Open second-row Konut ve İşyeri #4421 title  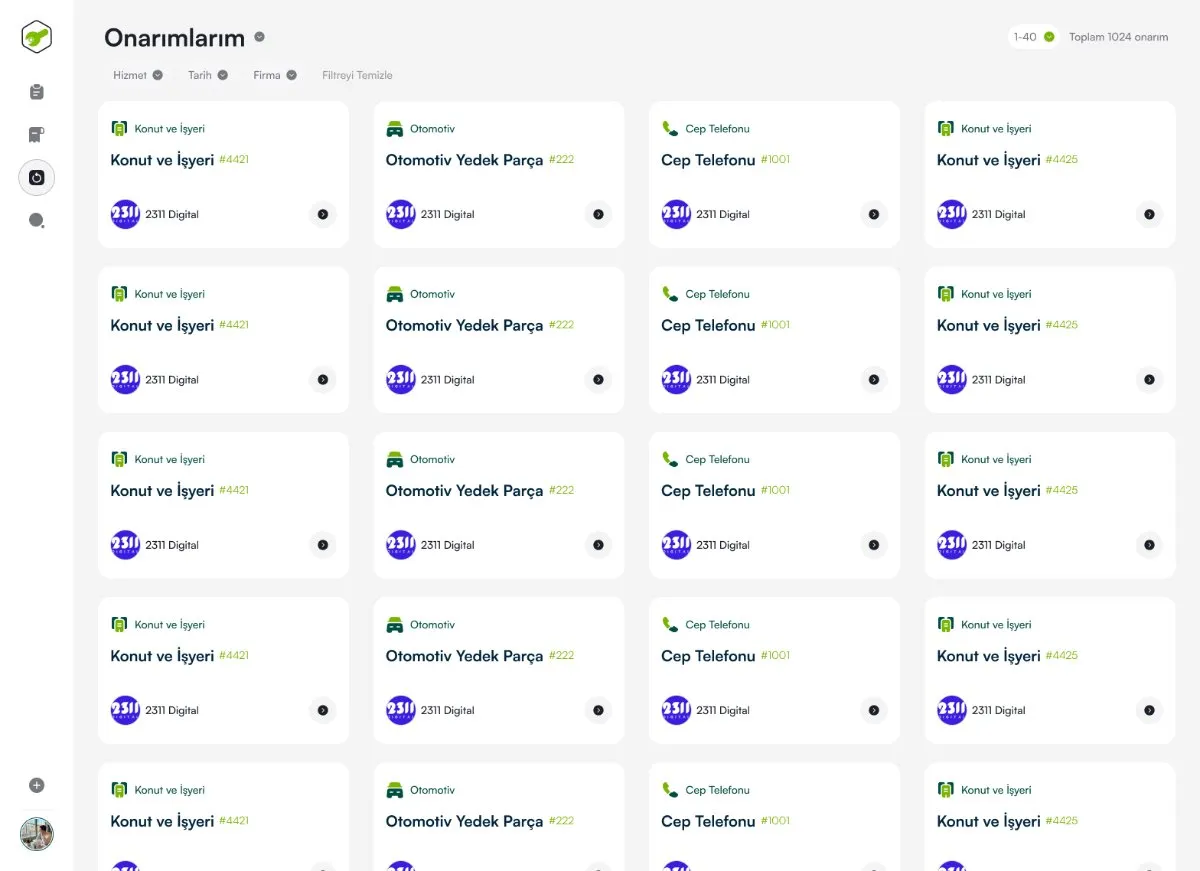pyautogui.click(x=162, y=326)
